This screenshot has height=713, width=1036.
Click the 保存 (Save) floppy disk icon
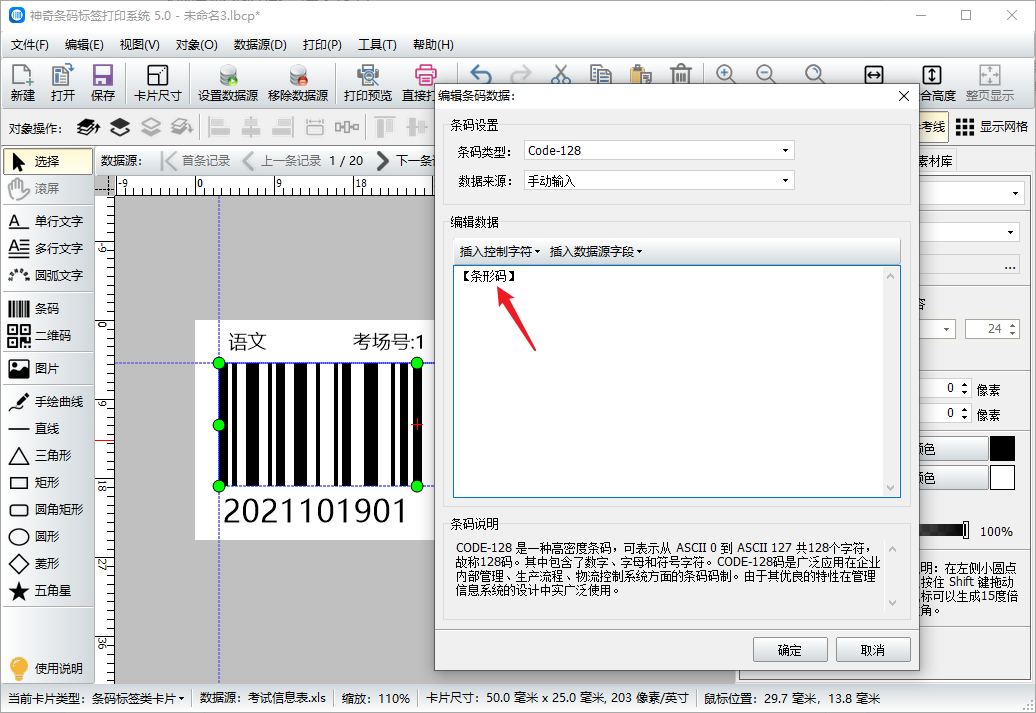(x=102, y=82)
